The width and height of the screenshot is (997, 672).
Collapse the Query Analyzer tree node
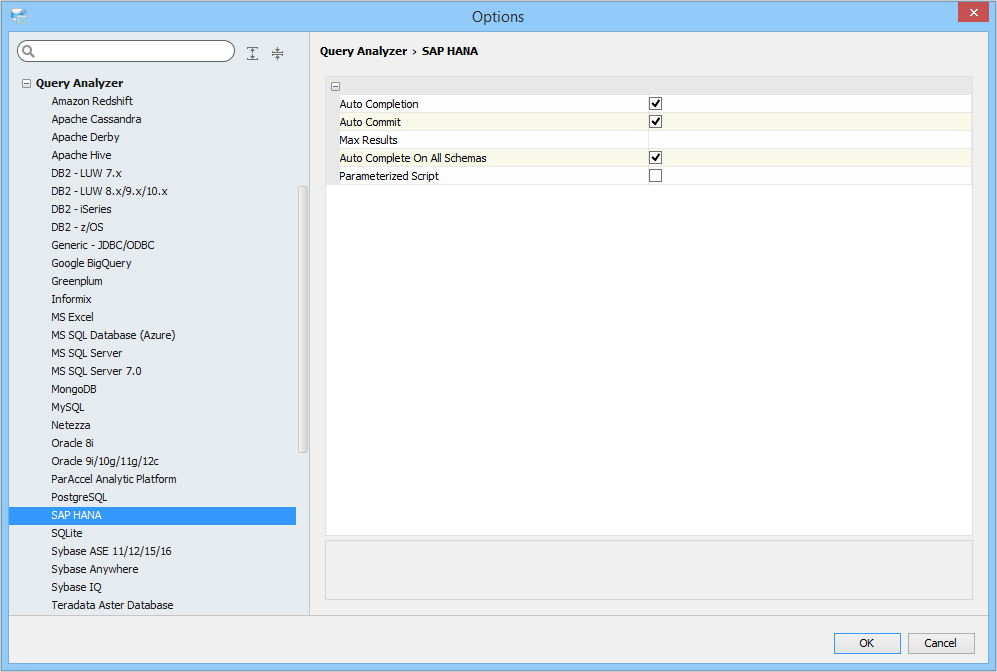tap(26, 83)
